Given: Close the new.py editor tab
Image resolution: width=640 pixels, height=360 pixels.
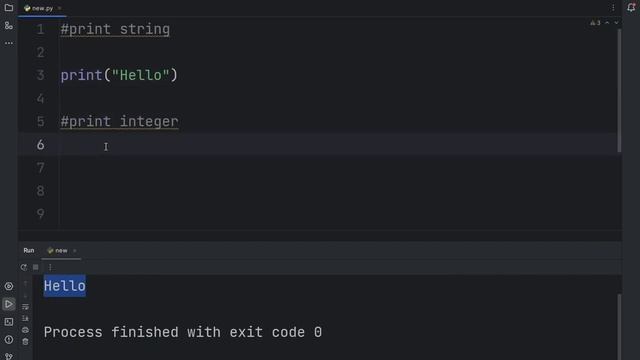Looking at the screenshot, I should (x=60, y=8).
